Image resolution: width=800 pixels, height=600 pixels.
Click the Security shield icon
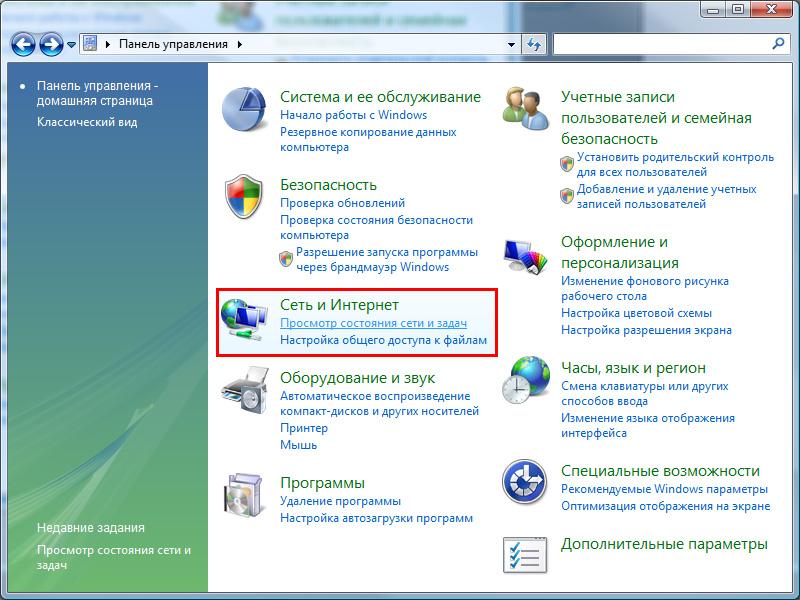(x=244, y=196)
